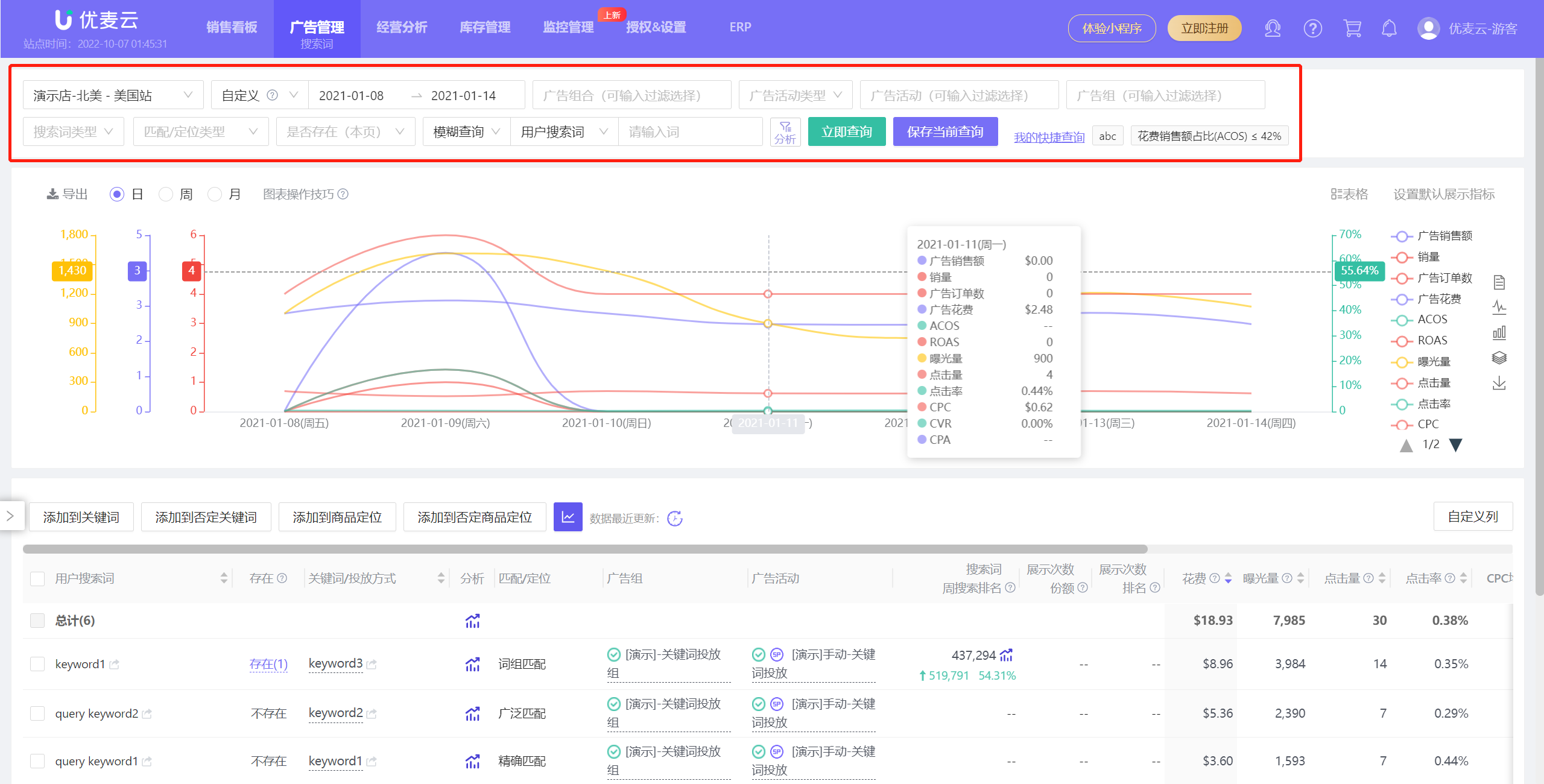
Task: Open 库存管理 menu tab
Action: (485, 27)
